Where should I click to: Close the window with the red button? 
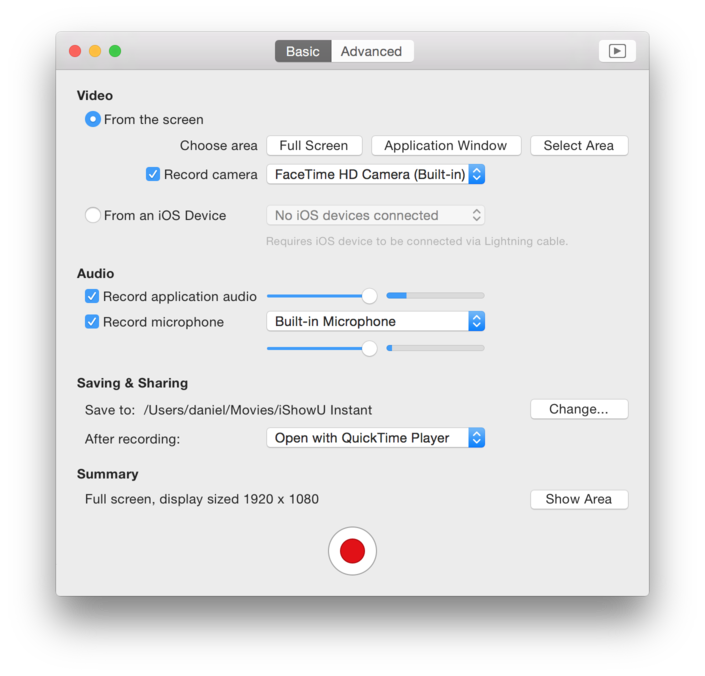pyautogui.click(x=75, y=51)
